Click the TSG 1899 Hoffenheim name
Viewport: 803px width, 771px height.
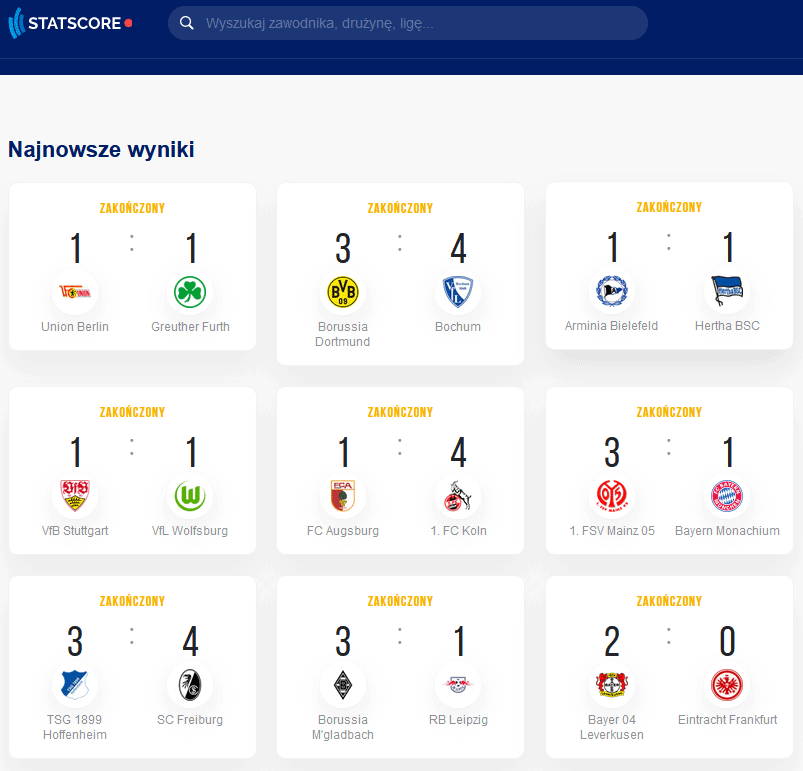pyautogui.click(x=75, y=727)
